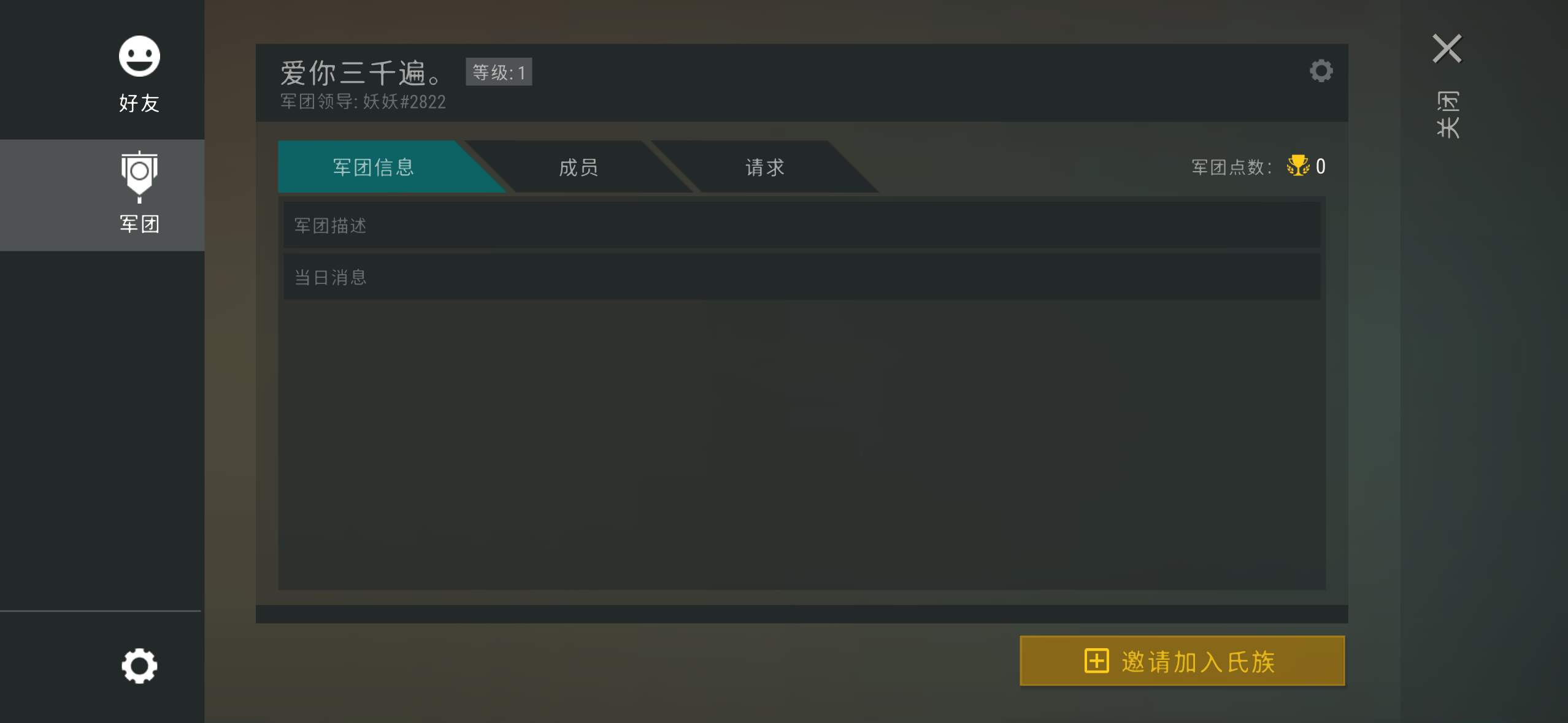This screenshot has width=1568, height=723.
Task: Select the 军团 banner icon in sidebar
Action: click(139, 177)
